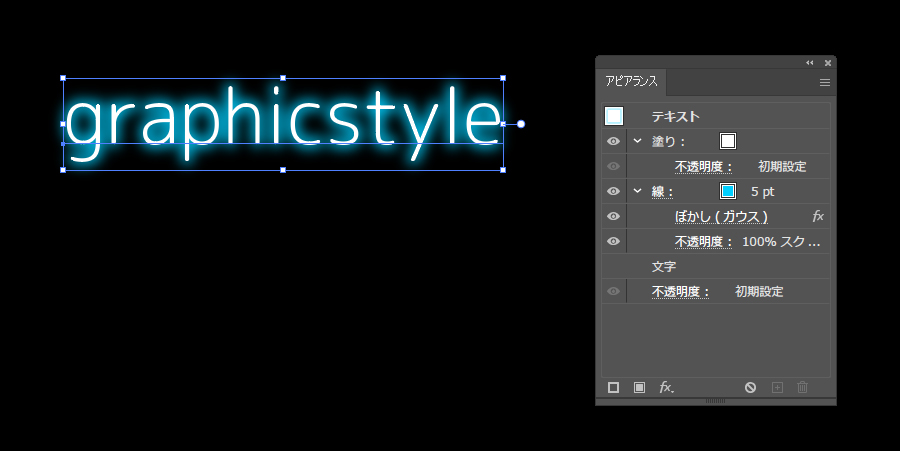Collapse the 線 stroke row

pyautogui.click(x=637, y=190)
